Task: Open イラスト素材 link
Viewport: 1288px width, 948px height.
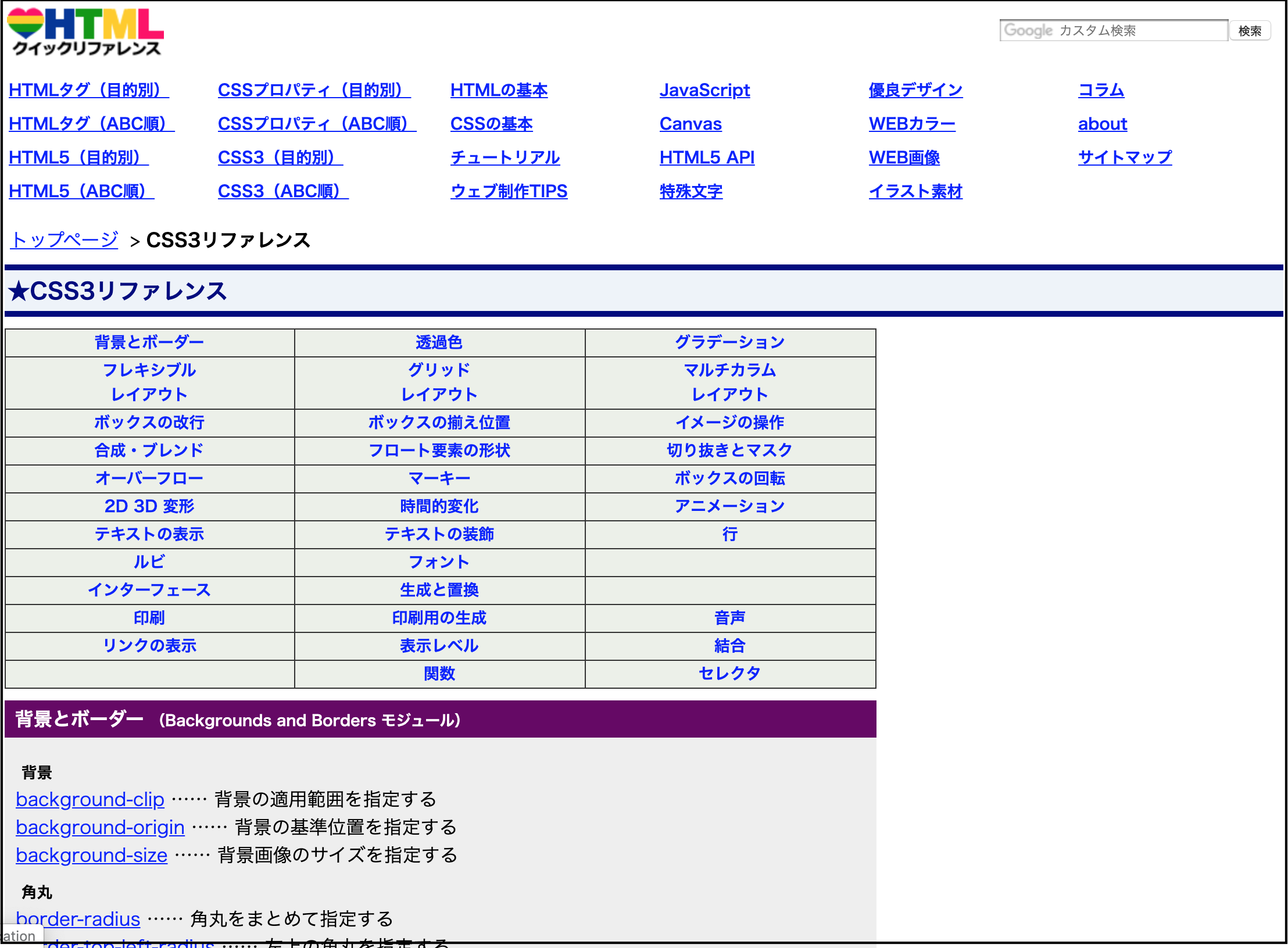Action: pyautogui.click(x=916, y=191)
